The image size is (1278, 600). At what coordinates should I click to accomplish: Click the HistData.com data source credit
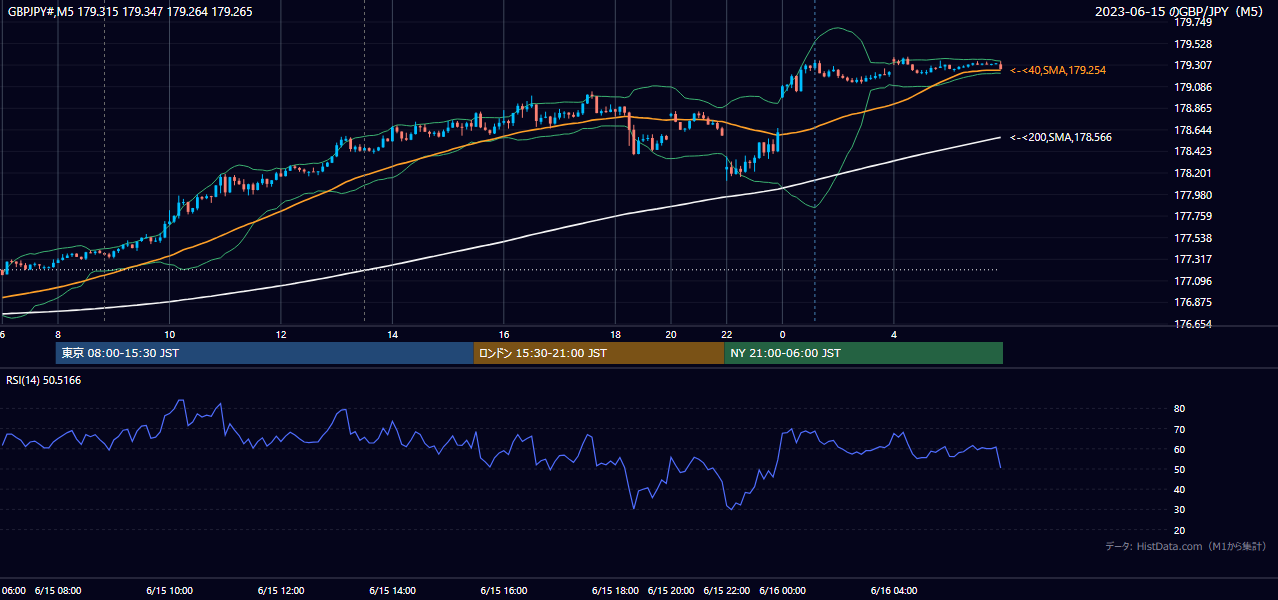[1186, 546]
